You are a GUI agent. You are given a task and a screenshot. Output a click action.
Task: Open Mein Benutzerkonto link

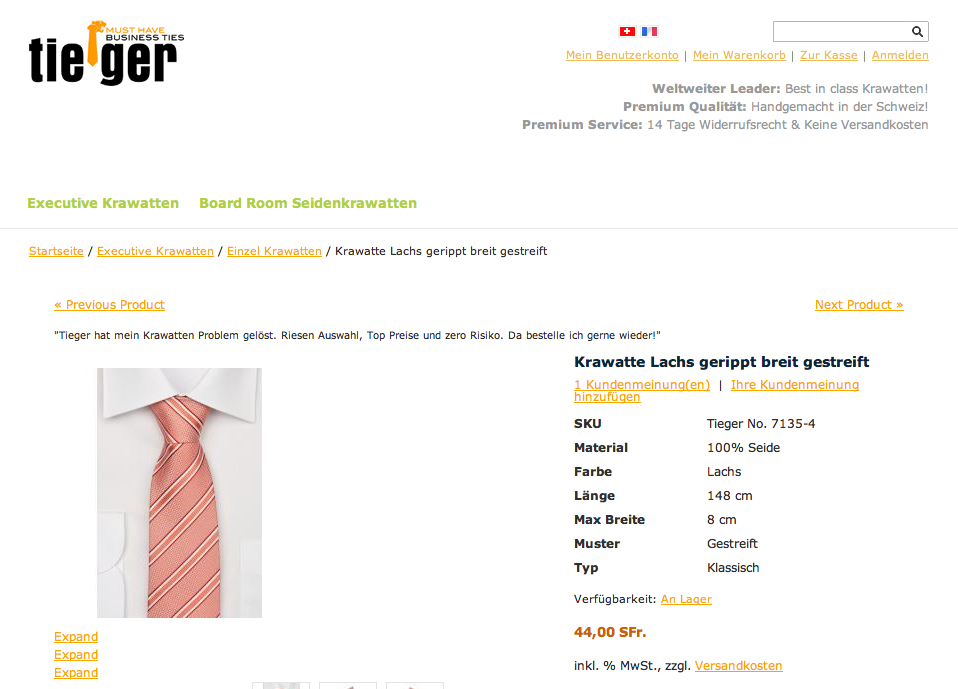pyautogui.click(x=622, y=55)
